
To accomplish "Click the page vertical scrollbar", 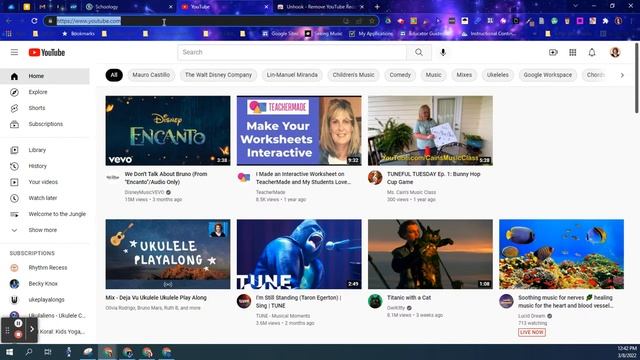I will [637, 78].
